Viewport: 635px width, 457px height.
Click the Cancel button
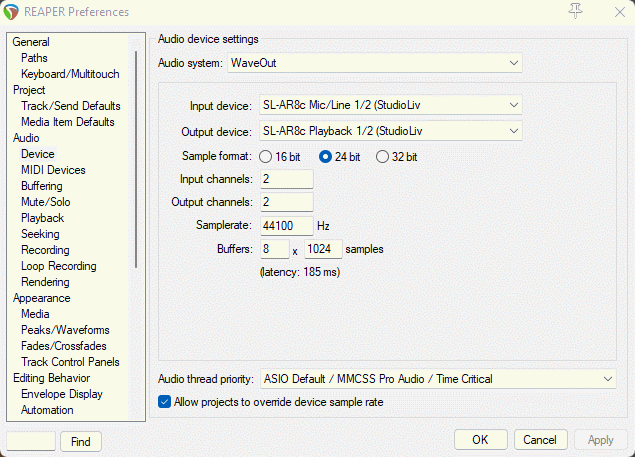coord(540,440)
